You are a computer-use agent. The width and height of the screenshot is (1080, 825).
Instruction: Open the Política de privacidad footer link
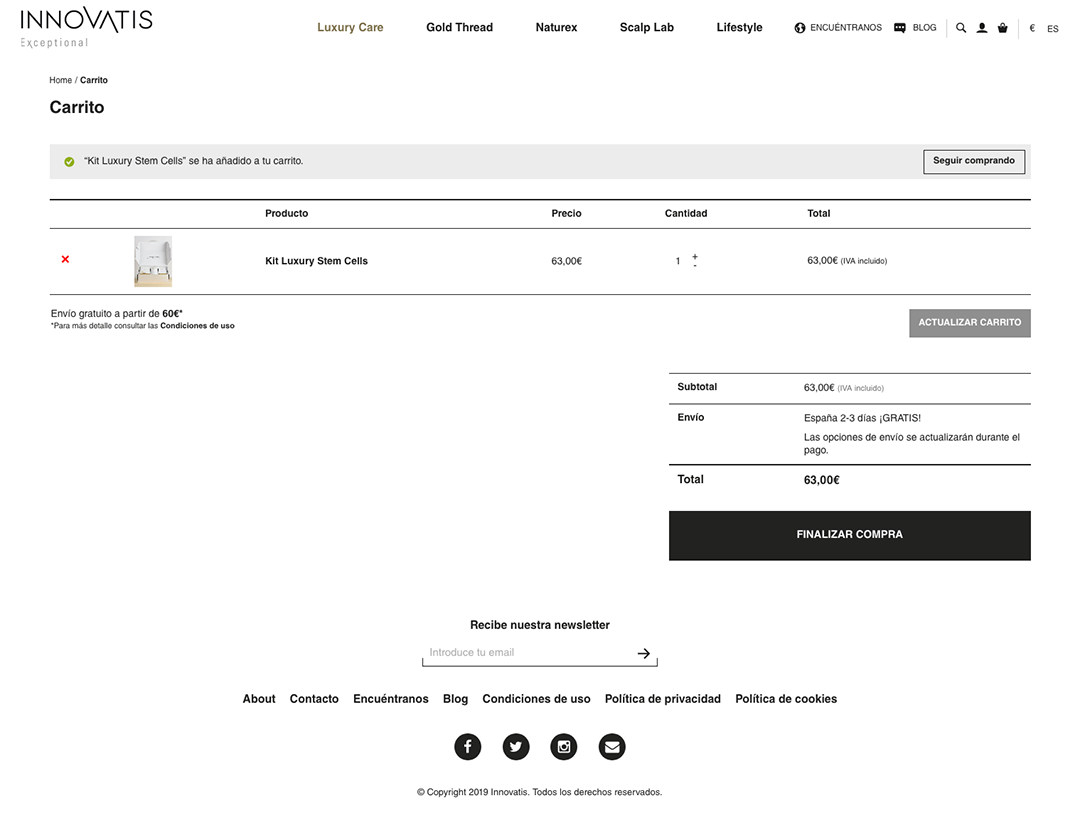click(663, 699)
